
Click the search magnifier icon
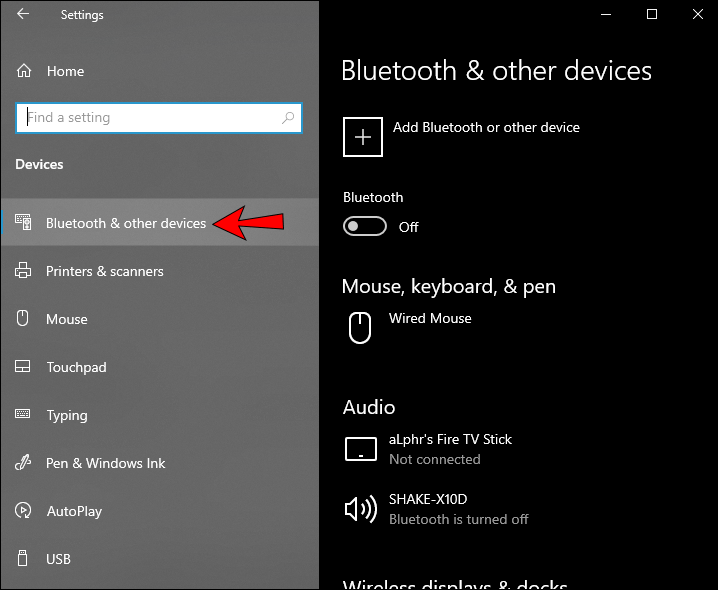288,118
